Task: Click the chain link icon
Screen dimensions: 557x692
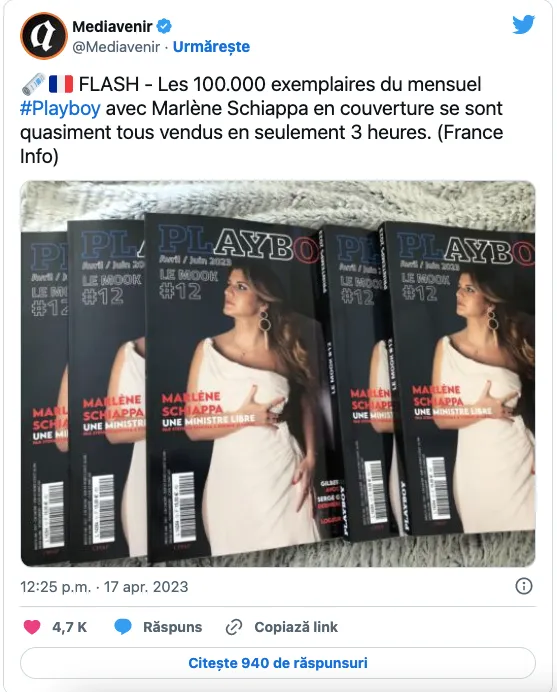Action: click(234, 627)
